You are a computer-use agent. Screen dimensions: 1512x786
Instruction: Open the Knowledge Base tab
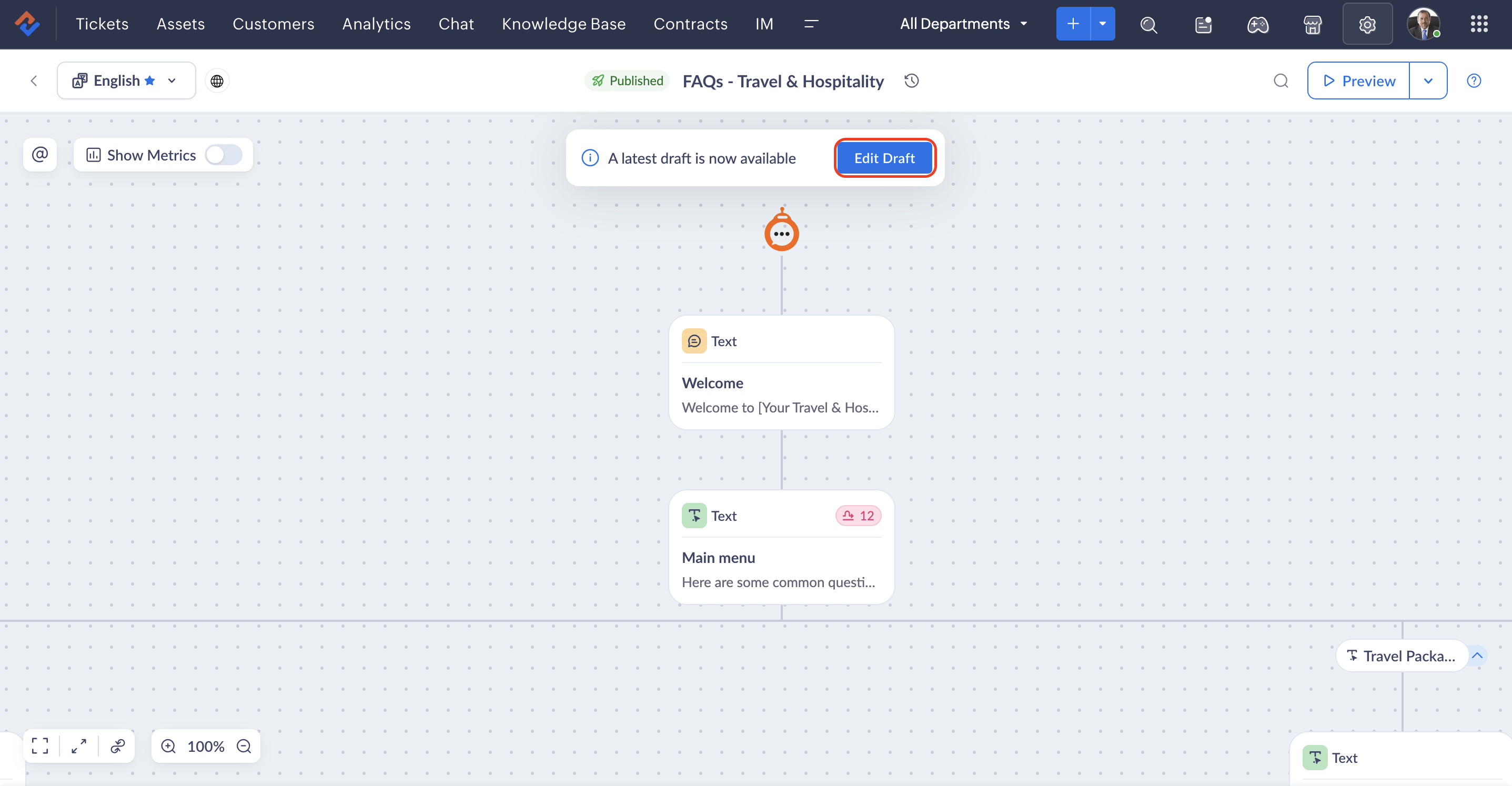click(x=563, y=24)
